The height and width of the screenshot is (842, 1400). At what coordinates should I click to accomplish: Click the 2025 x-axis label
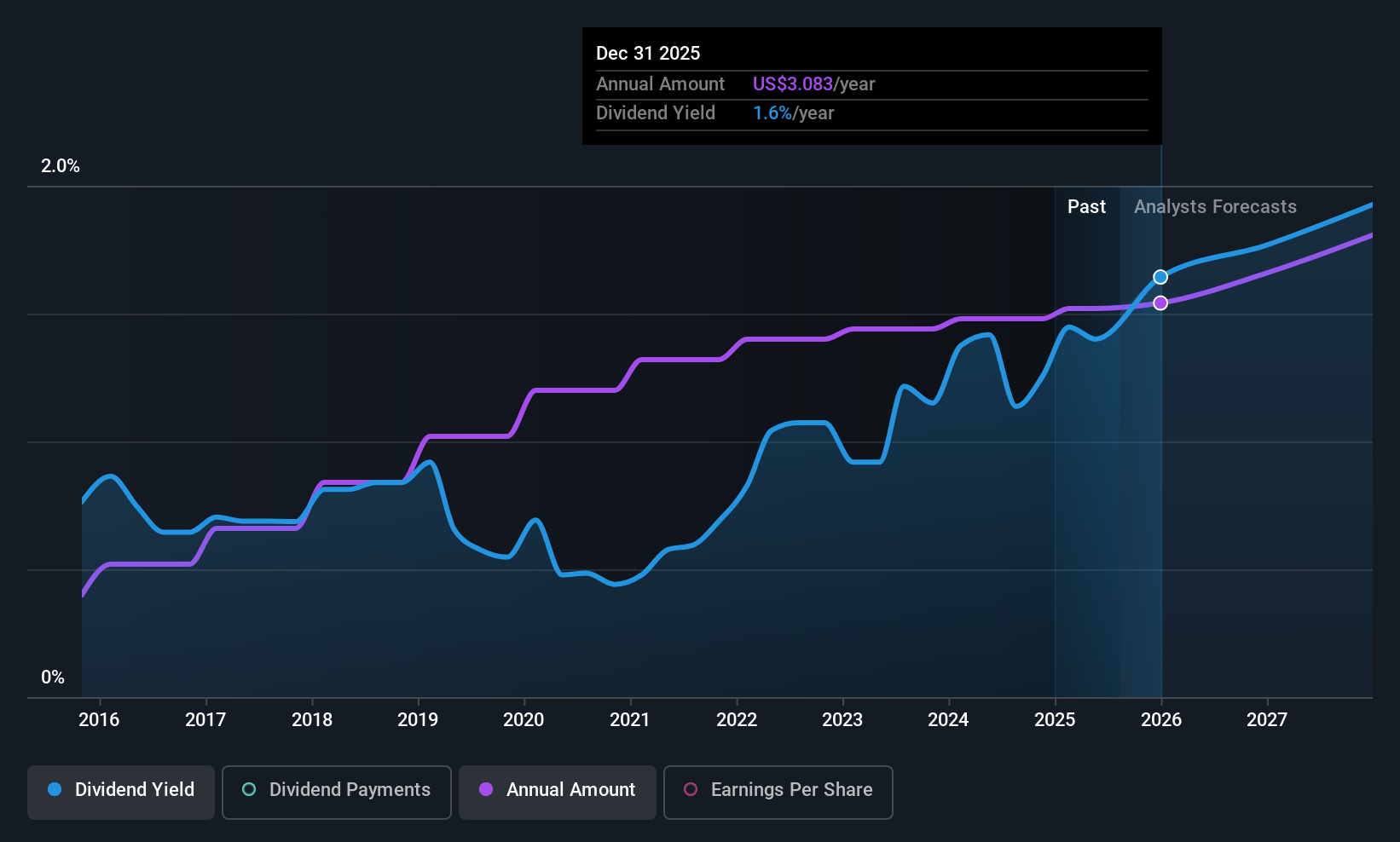point(1055,720)
